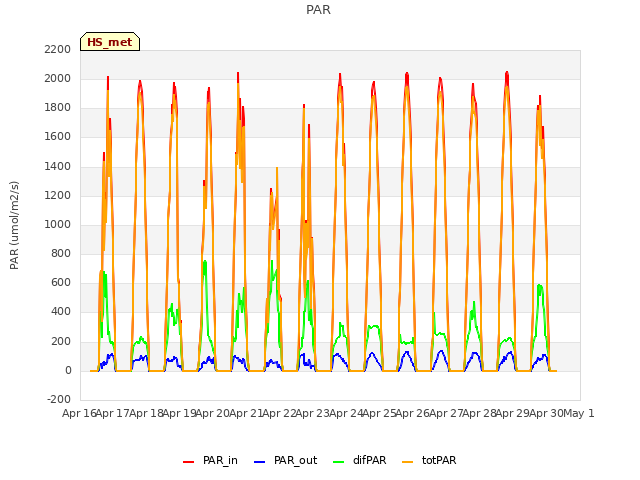Click the Apr 26 x-axis date label
The width and height of the screenshot is (640, 480).
(412, 413)
